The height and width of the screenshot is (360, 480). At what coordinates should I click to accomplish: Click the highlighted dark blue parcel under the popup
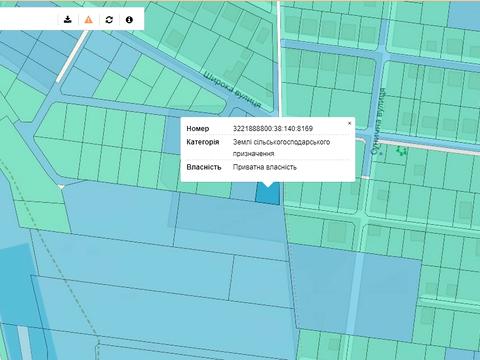(x=268, y=195)
